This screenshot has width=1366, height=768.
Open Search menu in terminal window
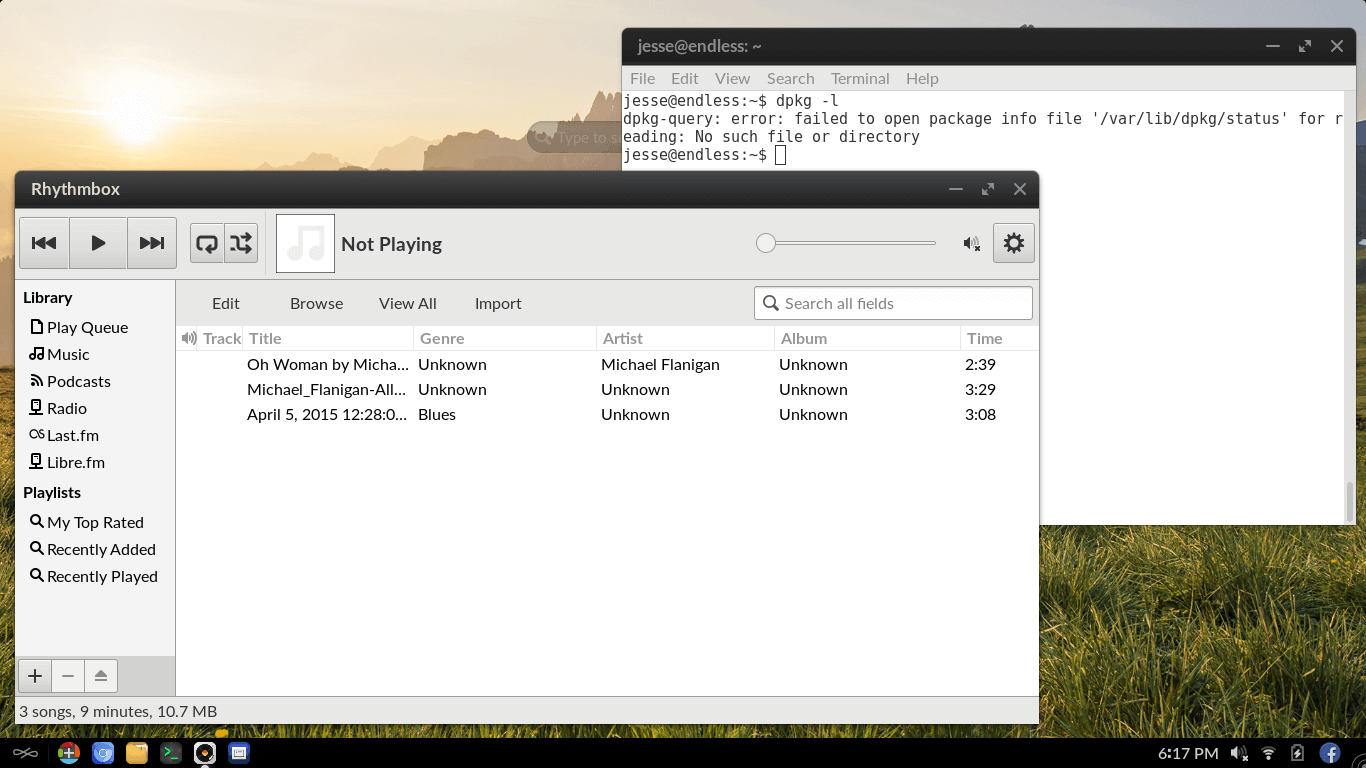click(790, 78)
